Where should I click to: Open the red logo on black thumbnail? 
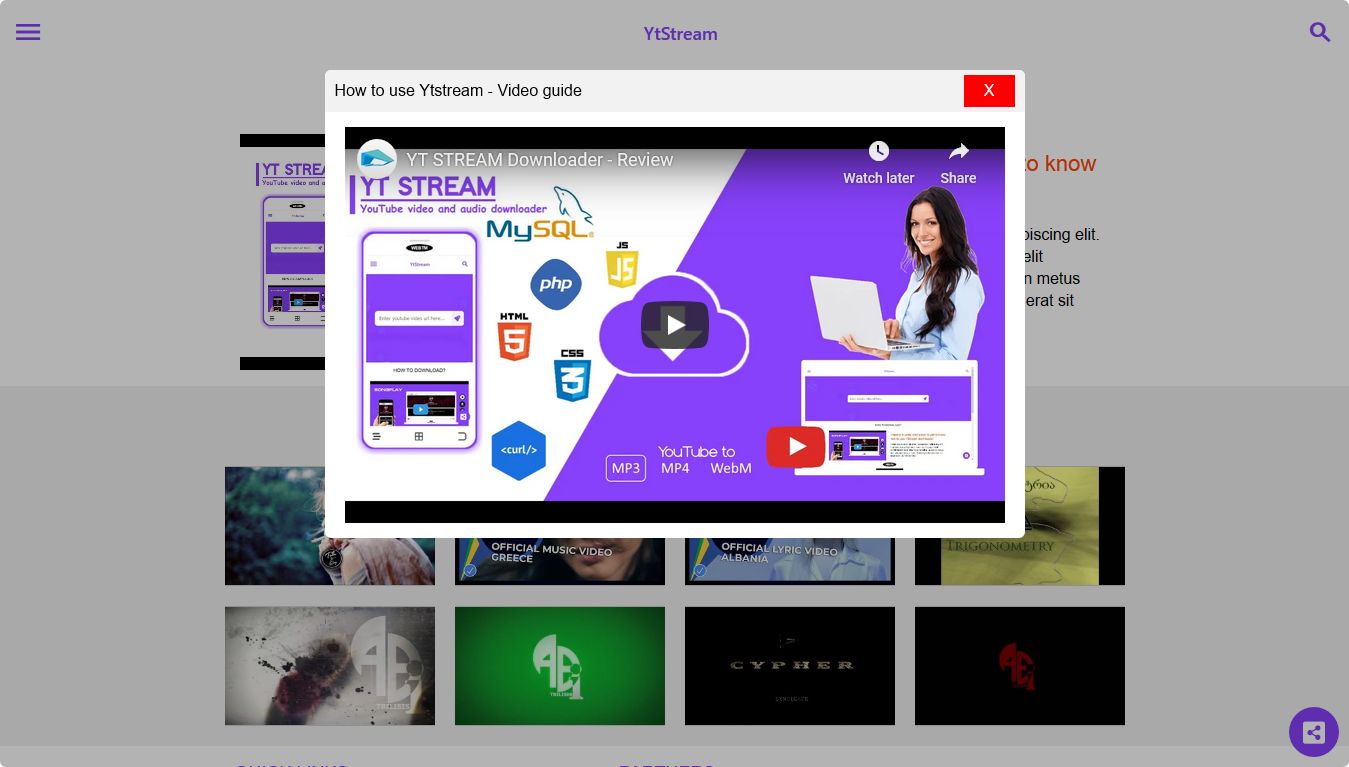(x=1020, y=666)
